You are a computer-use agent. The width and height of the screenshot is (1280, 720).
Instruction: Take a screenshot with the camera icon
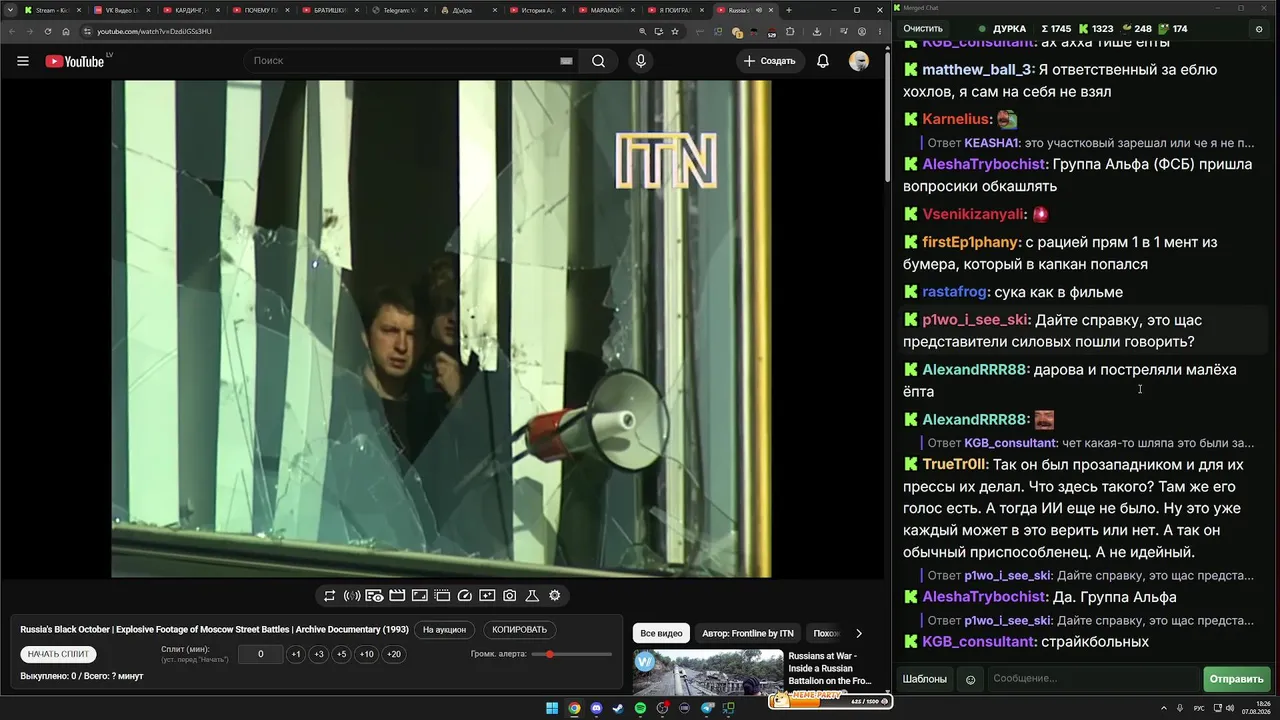510,596
